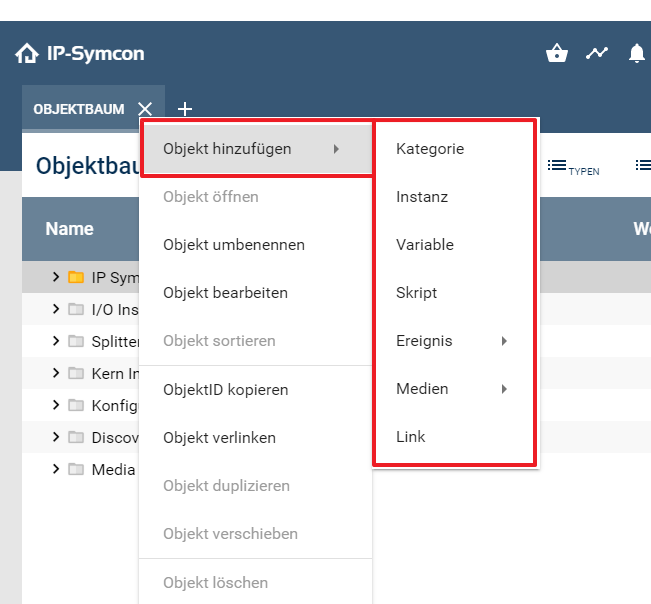The height and width of the screenshot is (604, 651).
Task: Choose ObjektID kopieren menu entry
Action: coord(226,390)
